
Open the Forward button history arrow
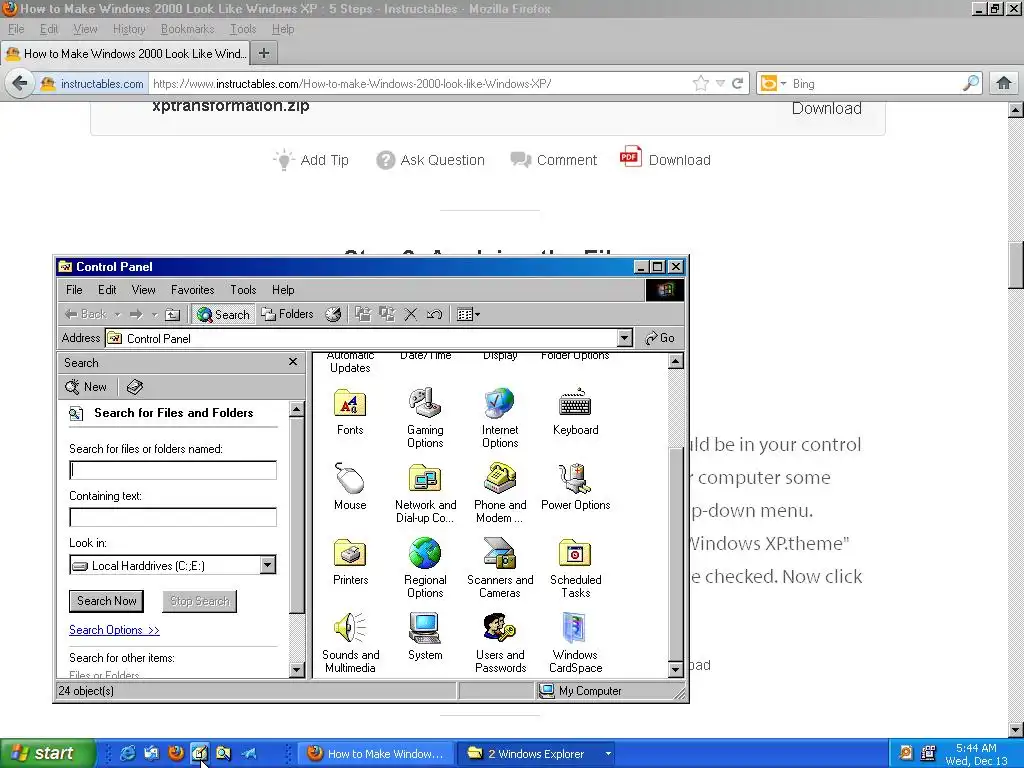tap(155, 314)
